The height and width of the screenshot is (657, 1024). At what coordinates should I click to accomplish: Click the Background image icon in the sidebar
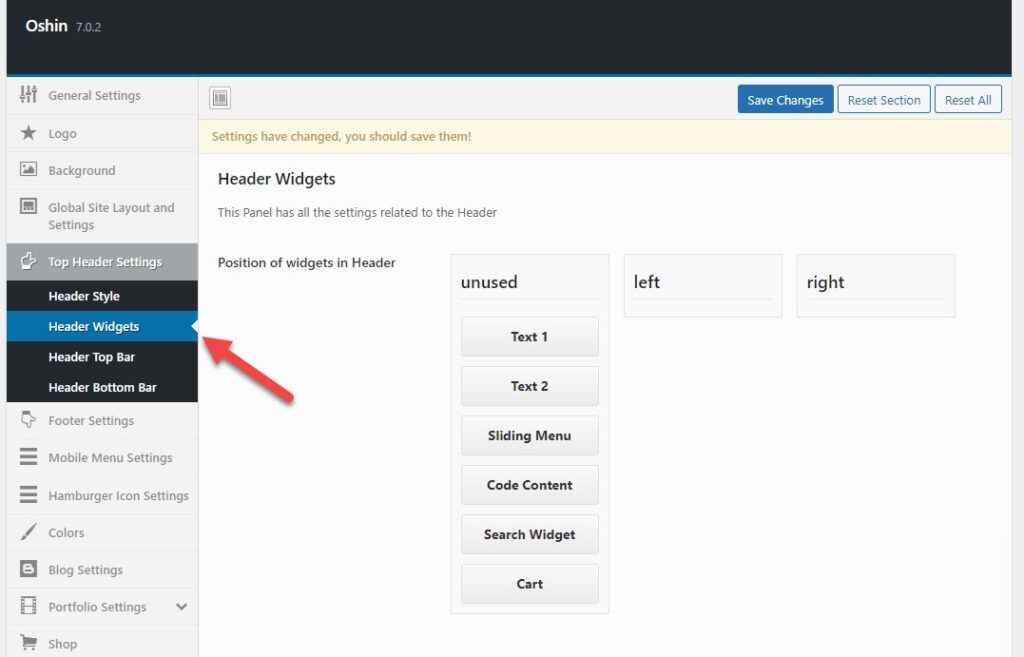(28, 170)
